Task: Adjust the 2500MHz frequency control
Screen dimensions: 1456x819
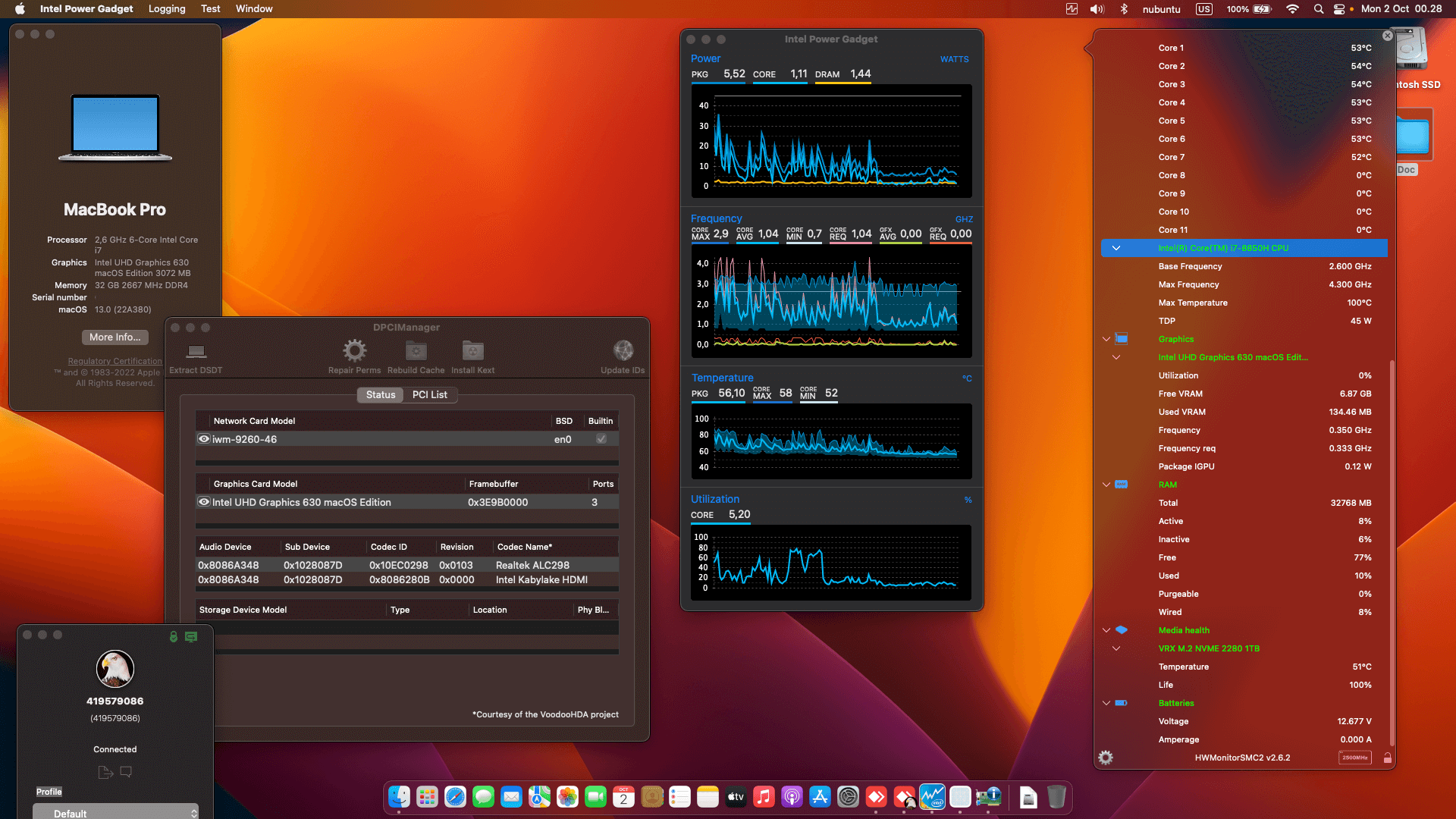Action: pos(1354,757)
